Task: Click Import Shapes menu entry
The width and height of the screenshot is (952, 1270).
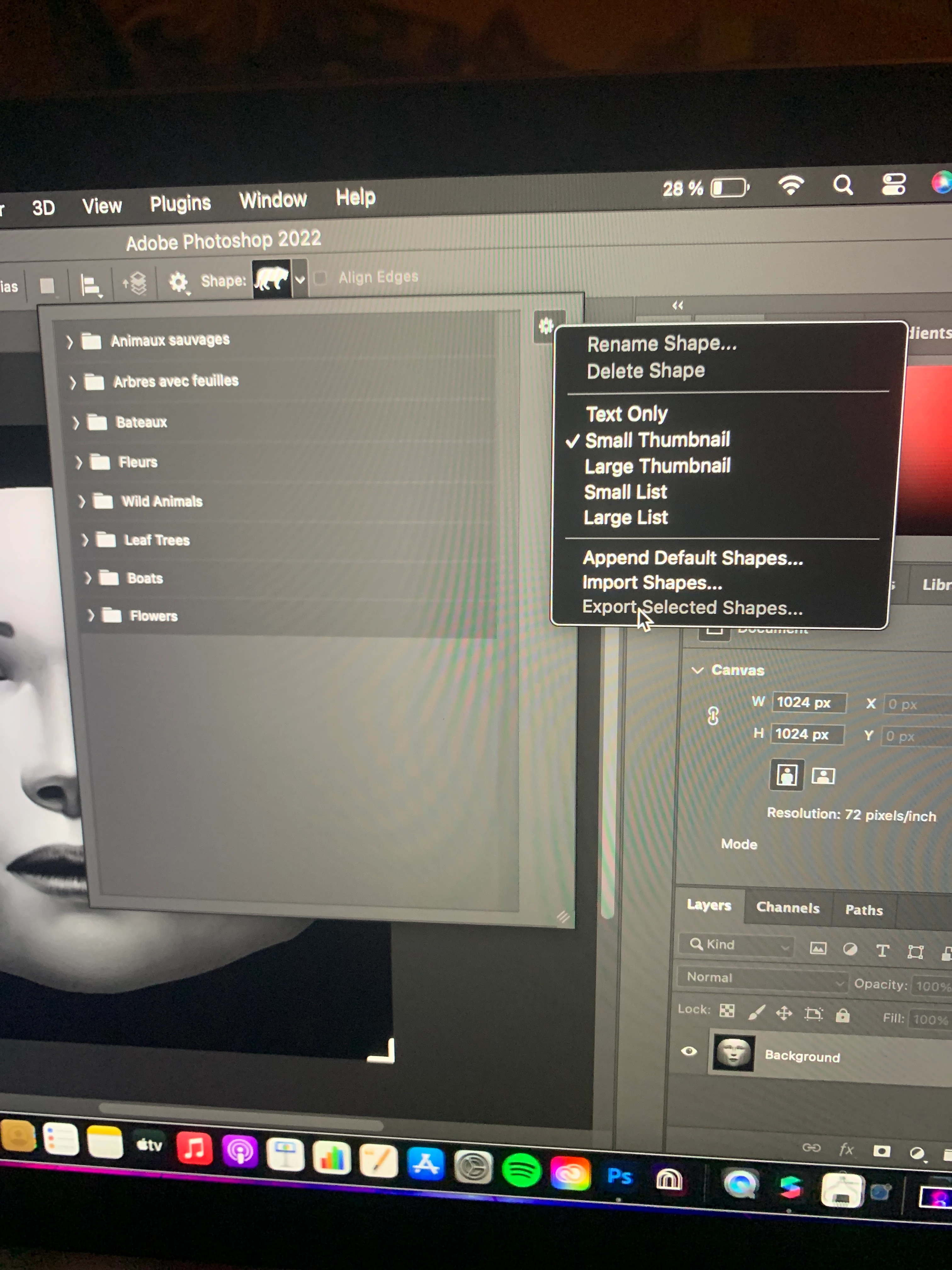Action: 652,583
